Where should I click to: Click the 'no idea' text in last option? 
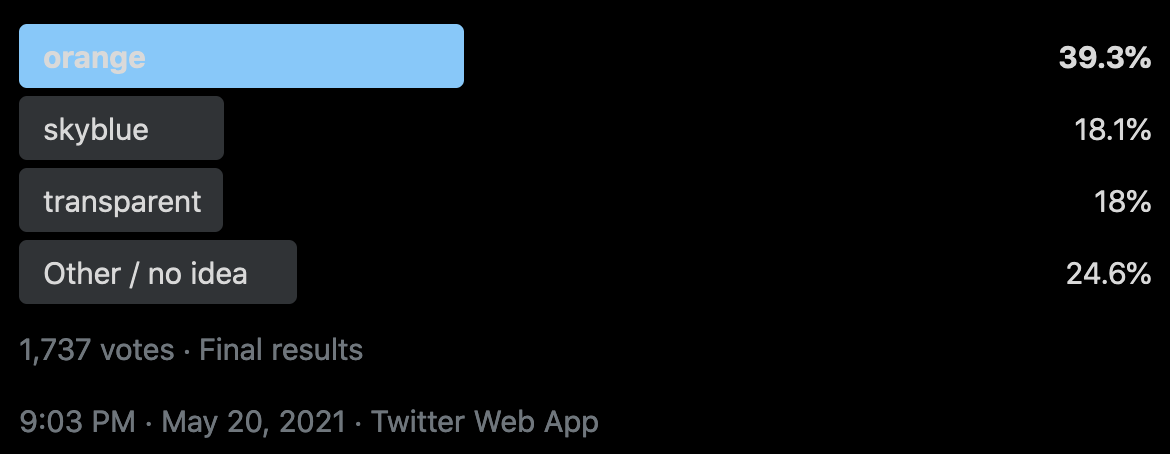(x=197, y=273)
